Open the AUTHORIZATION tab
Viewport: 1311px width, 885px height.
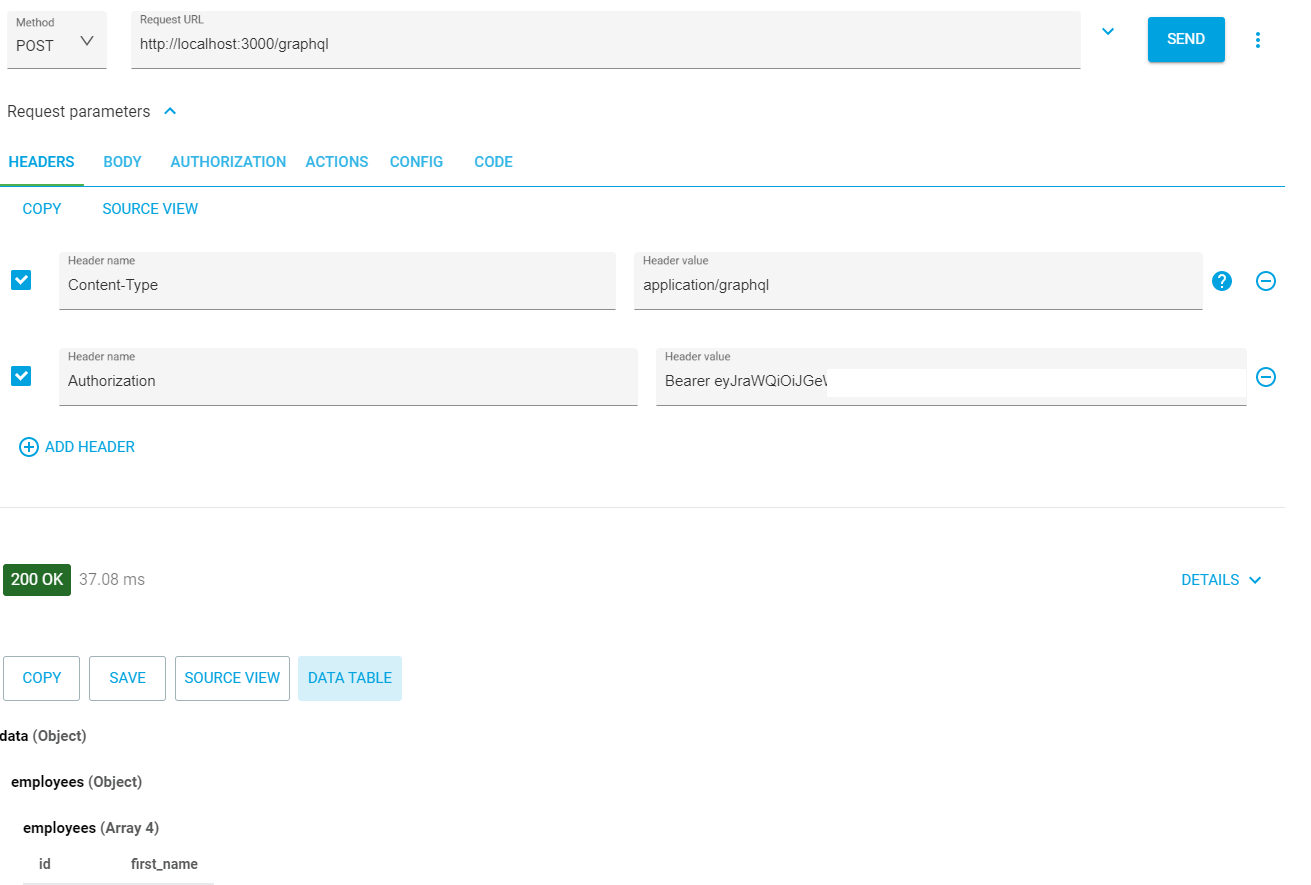pyautogui.click(x=228, y=162)
